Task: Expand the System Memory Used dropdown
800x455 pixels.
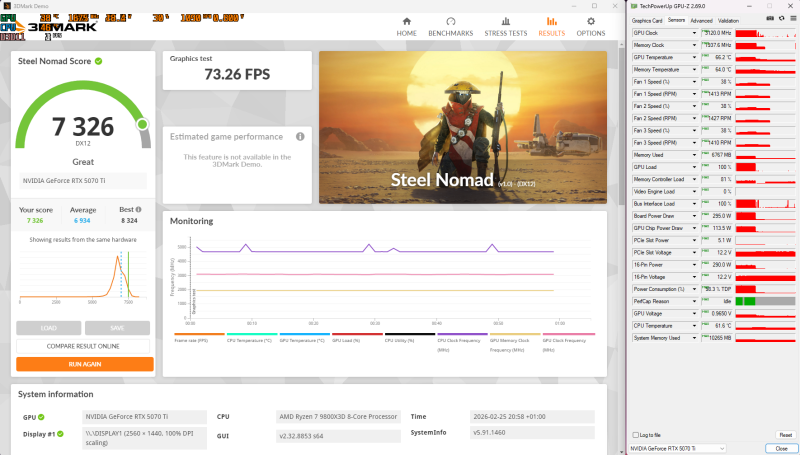Action: pyautogui.click(x=694, y=338)
